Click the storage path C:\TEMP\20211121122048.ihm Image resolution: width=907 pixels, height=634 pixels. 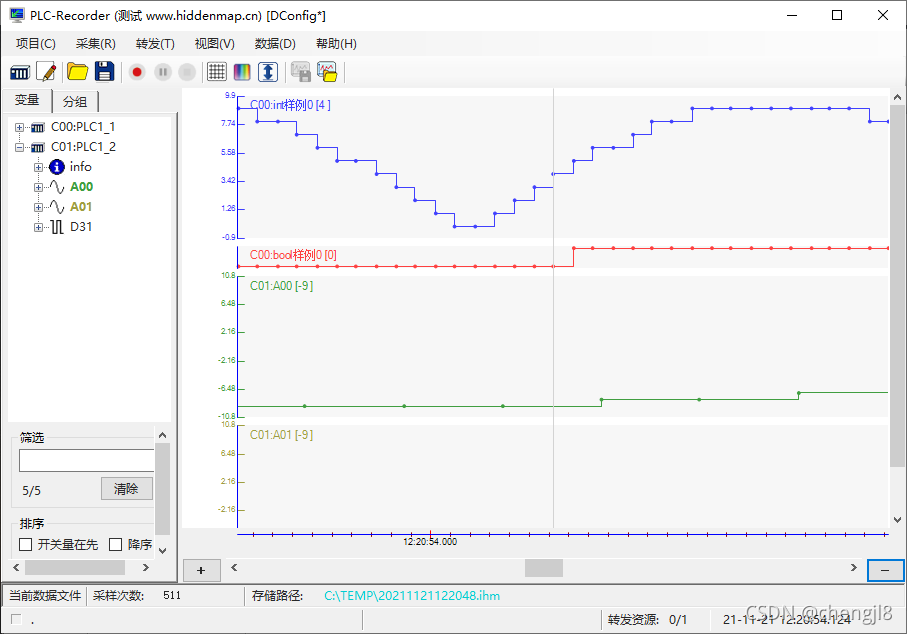tap(412, 596)
